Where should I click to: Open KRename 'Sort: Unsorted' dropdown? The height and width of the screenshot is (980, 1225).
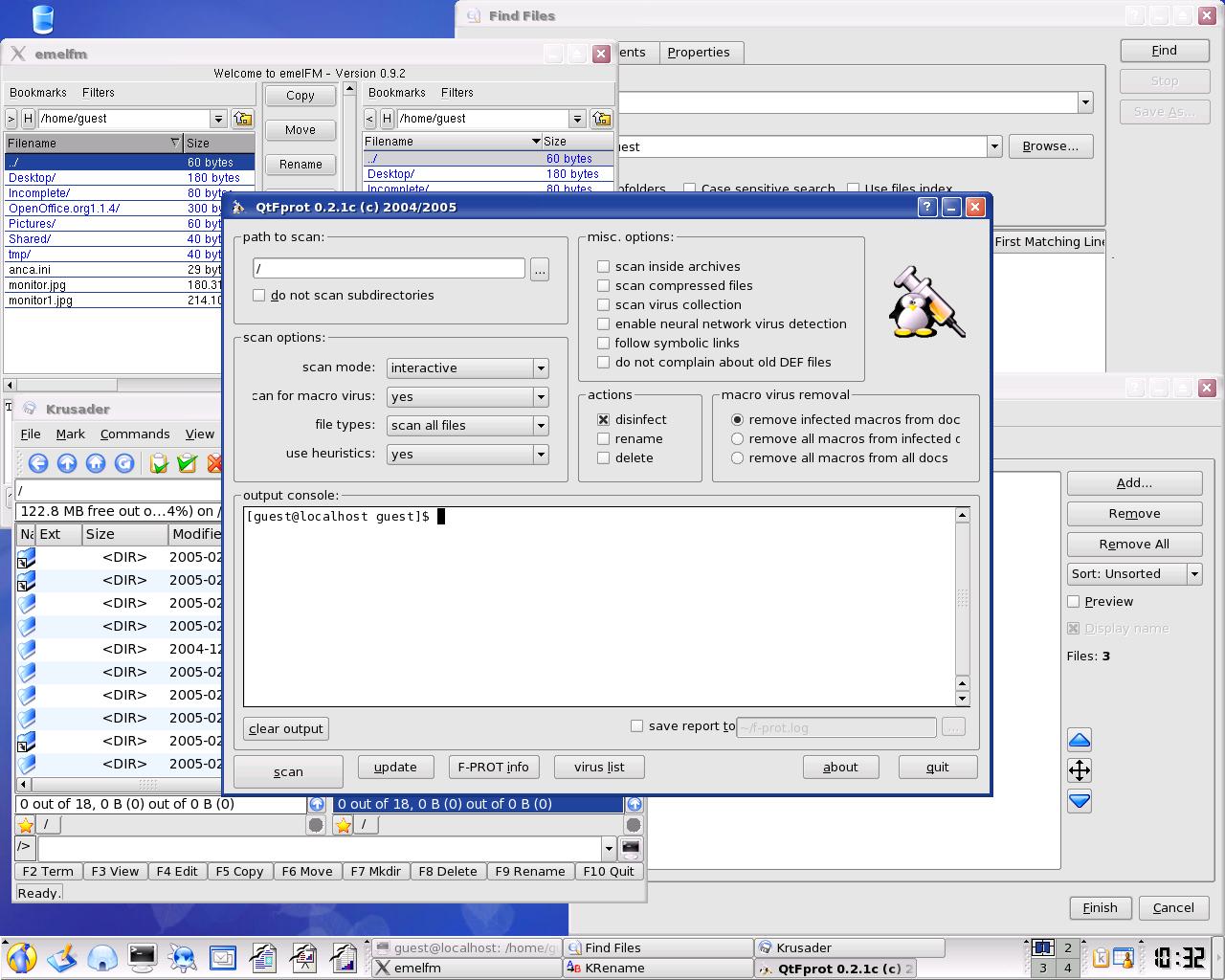1135,573
